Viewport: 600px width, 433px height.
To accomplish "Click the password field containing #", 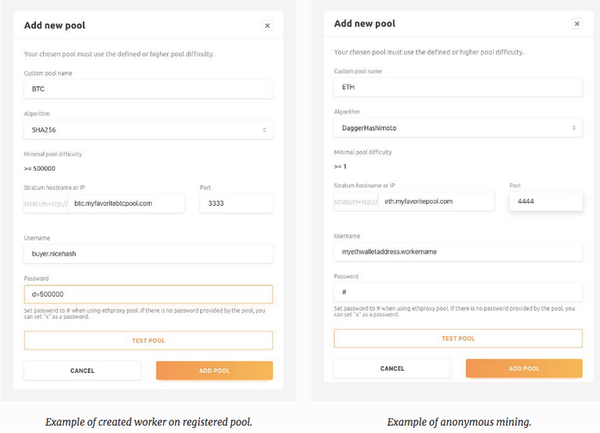I will click(x=458, y=294).
